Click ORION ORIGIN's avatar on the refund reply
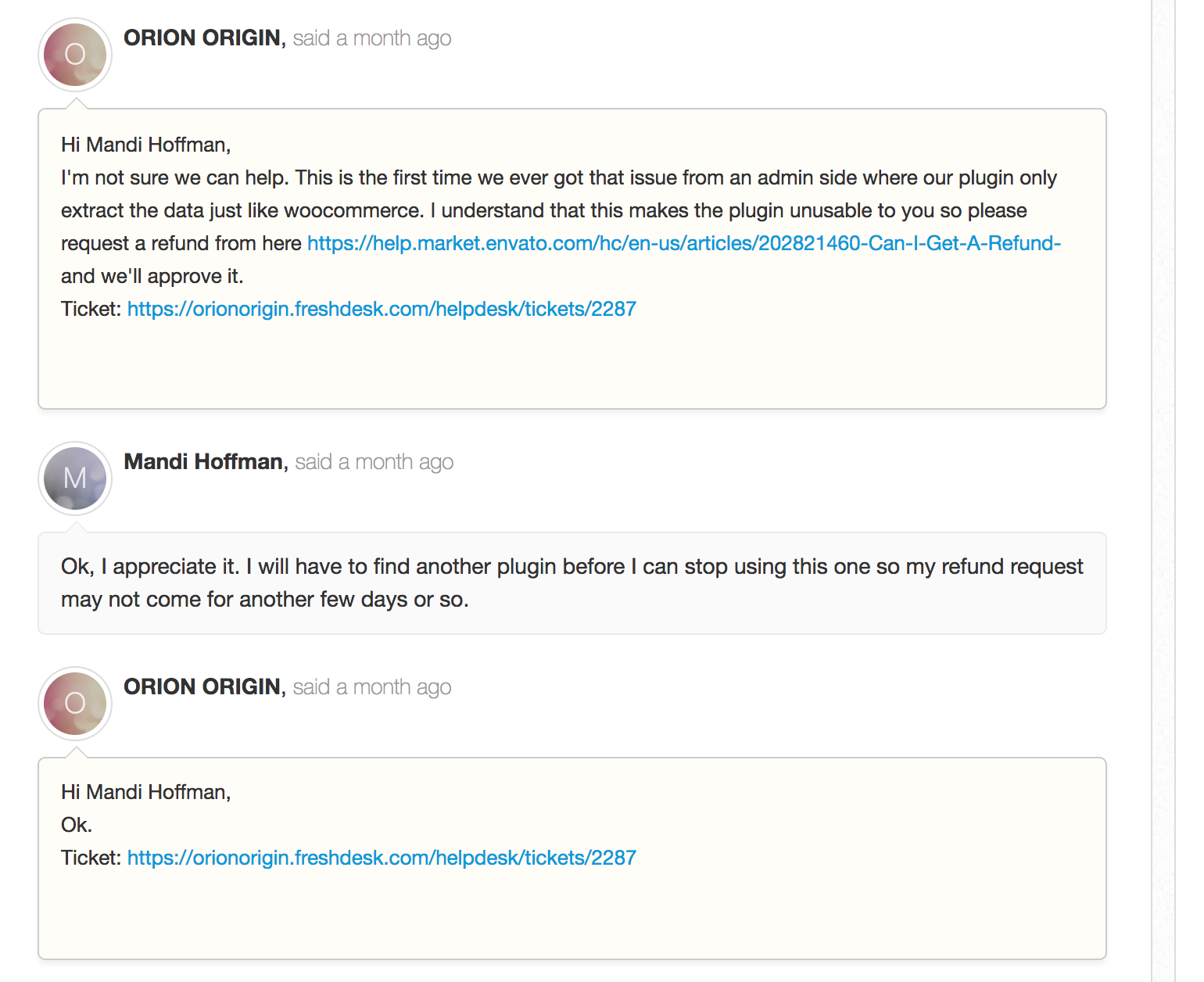This screenshot has height=982, width=1204. tap(75, 55)
